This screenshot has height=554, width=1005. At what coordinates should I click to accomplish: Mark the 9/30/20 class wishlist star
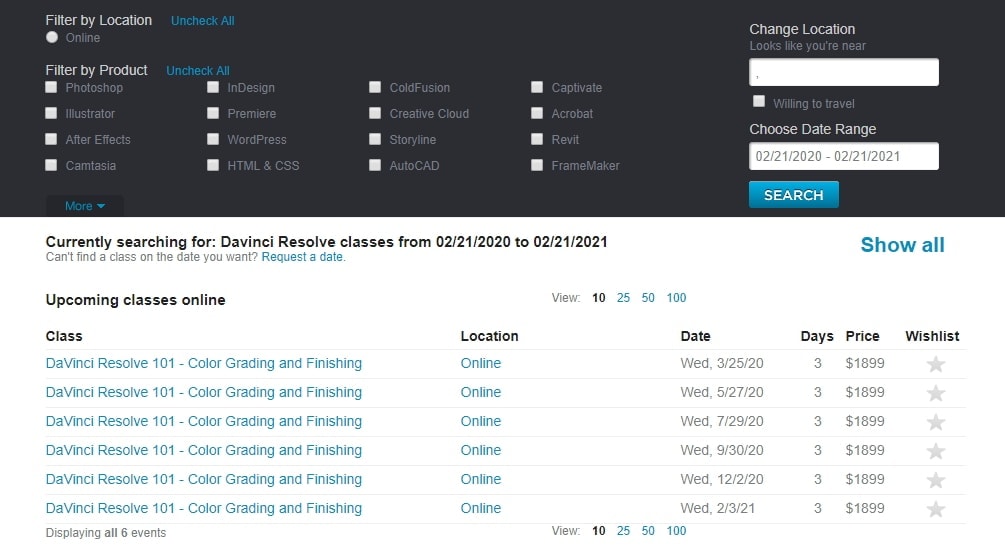(935, 451)
